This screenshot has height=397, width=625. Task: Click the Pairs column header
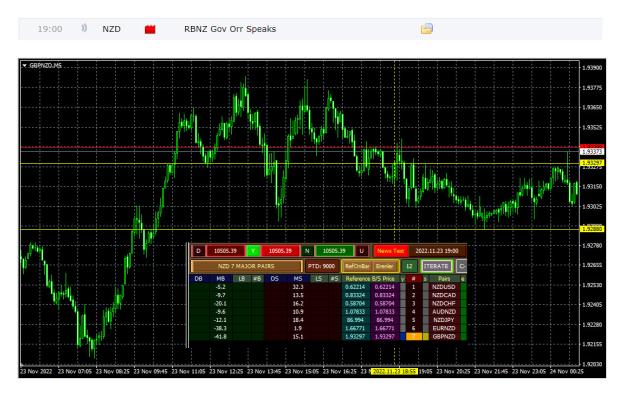(x=444, y=279)
